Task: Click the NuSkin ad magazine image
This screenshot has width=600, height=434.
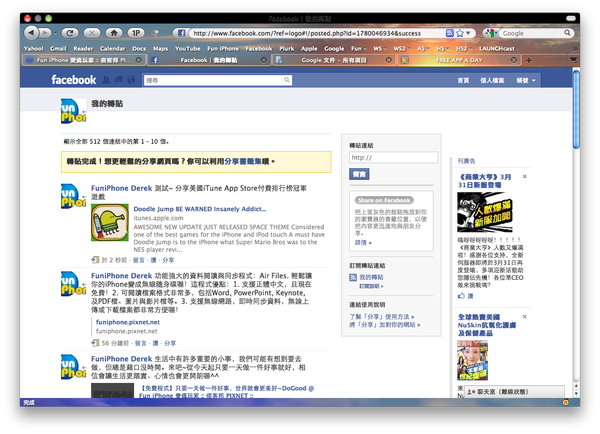Action: click(x=473, y=361)
